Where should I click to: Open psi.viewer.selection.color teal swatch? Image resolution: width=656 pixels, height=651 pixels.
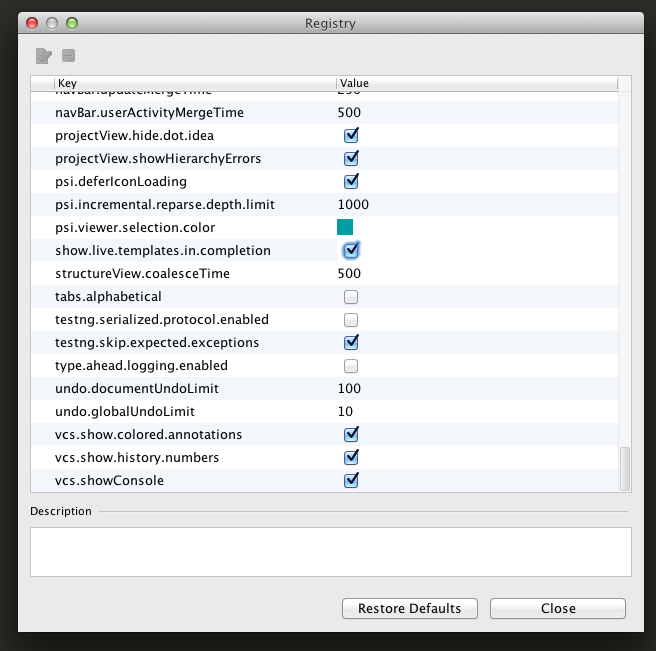345,227
